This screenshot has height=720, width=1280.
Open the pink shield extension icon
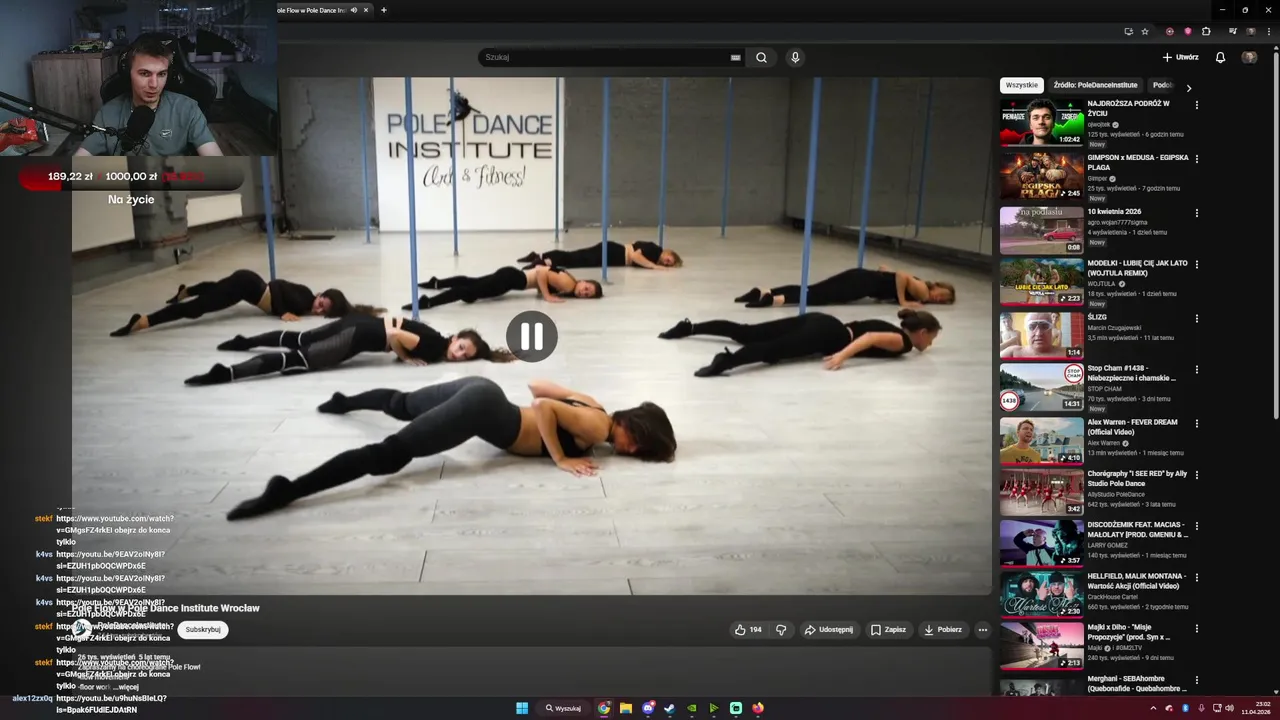(1188, 31)
